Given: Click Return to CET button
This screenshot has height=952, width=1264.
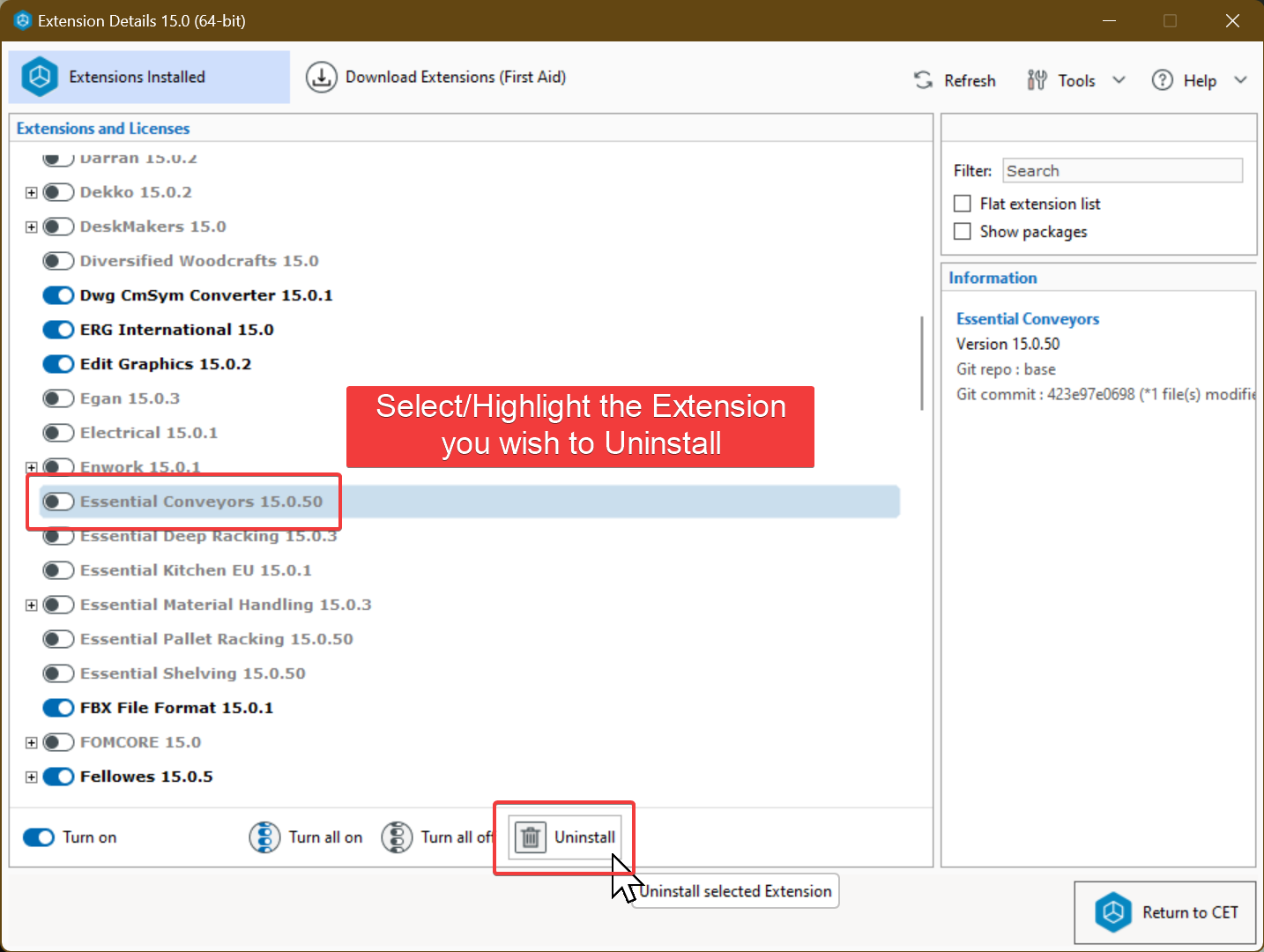Looking at the screenshot, I should tap(1164, 912).
